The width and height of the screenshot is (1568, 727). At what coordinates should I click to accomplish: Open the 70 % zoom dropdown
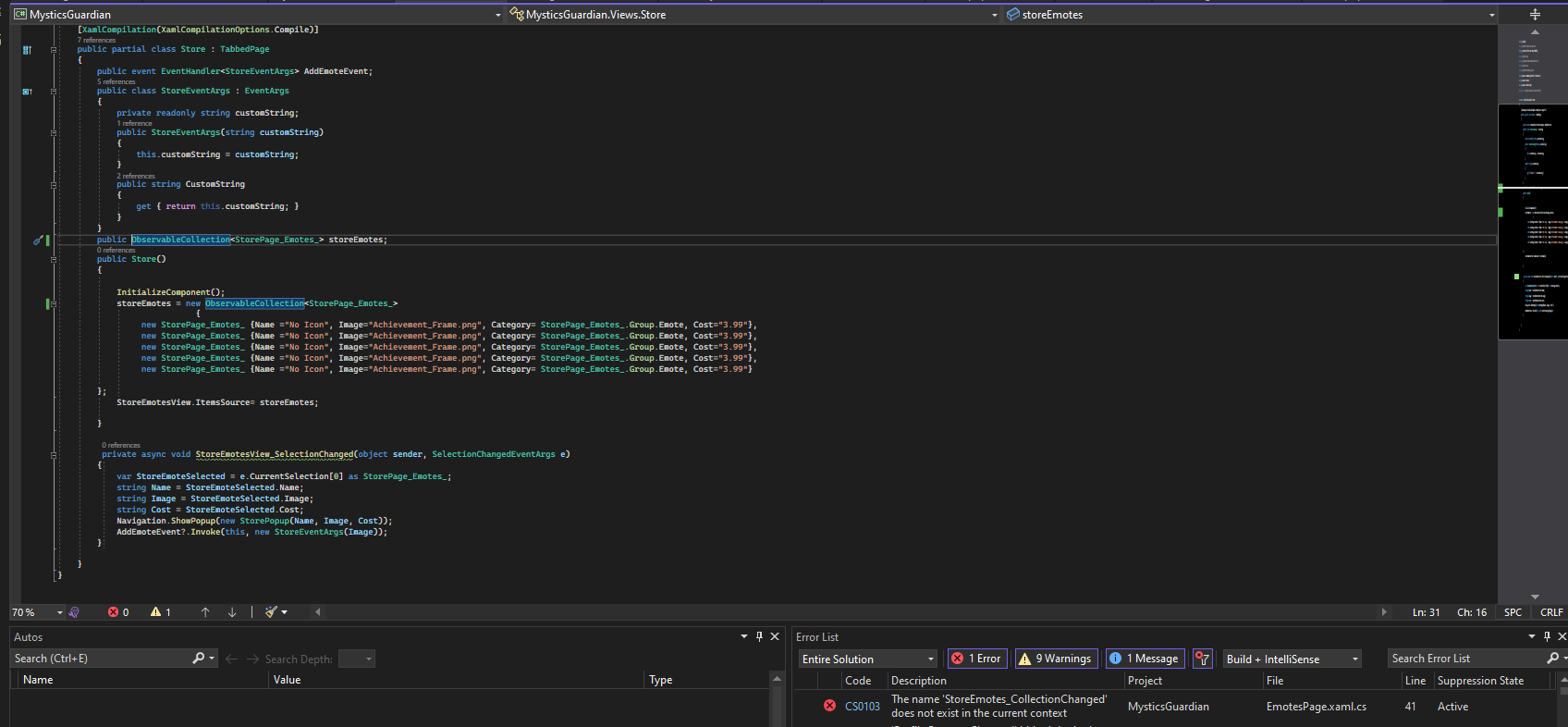tap(60, 612)
